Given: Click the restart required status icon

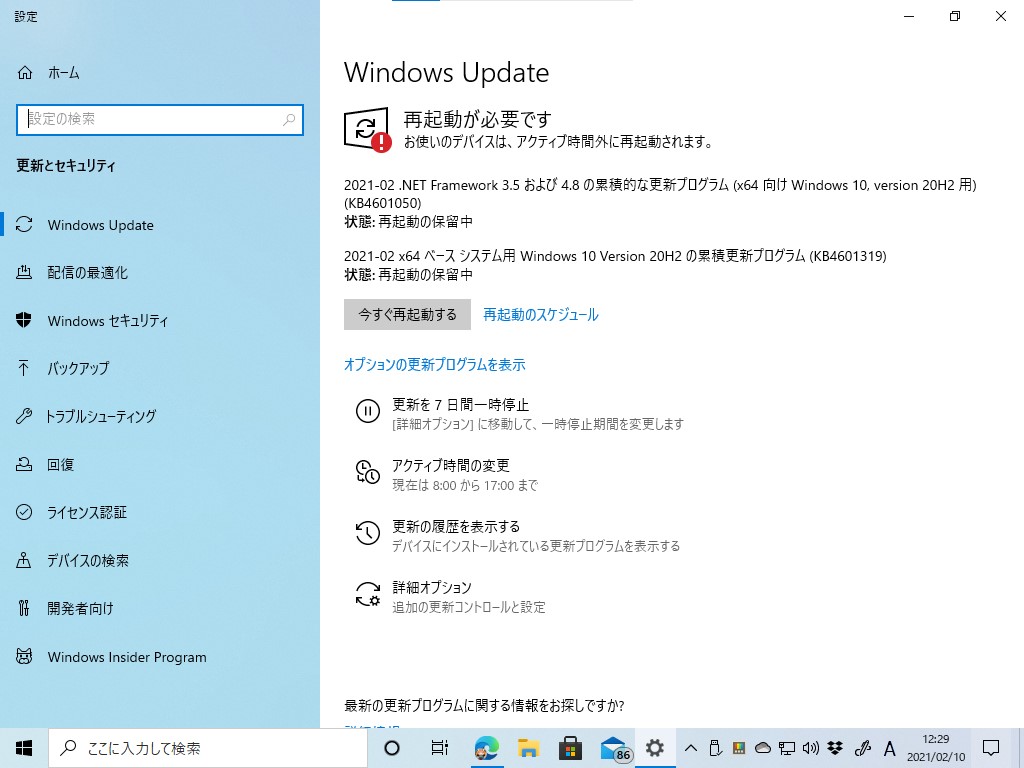Looking at the screenshot, I should pyautogui.click(x=368, y=129).
